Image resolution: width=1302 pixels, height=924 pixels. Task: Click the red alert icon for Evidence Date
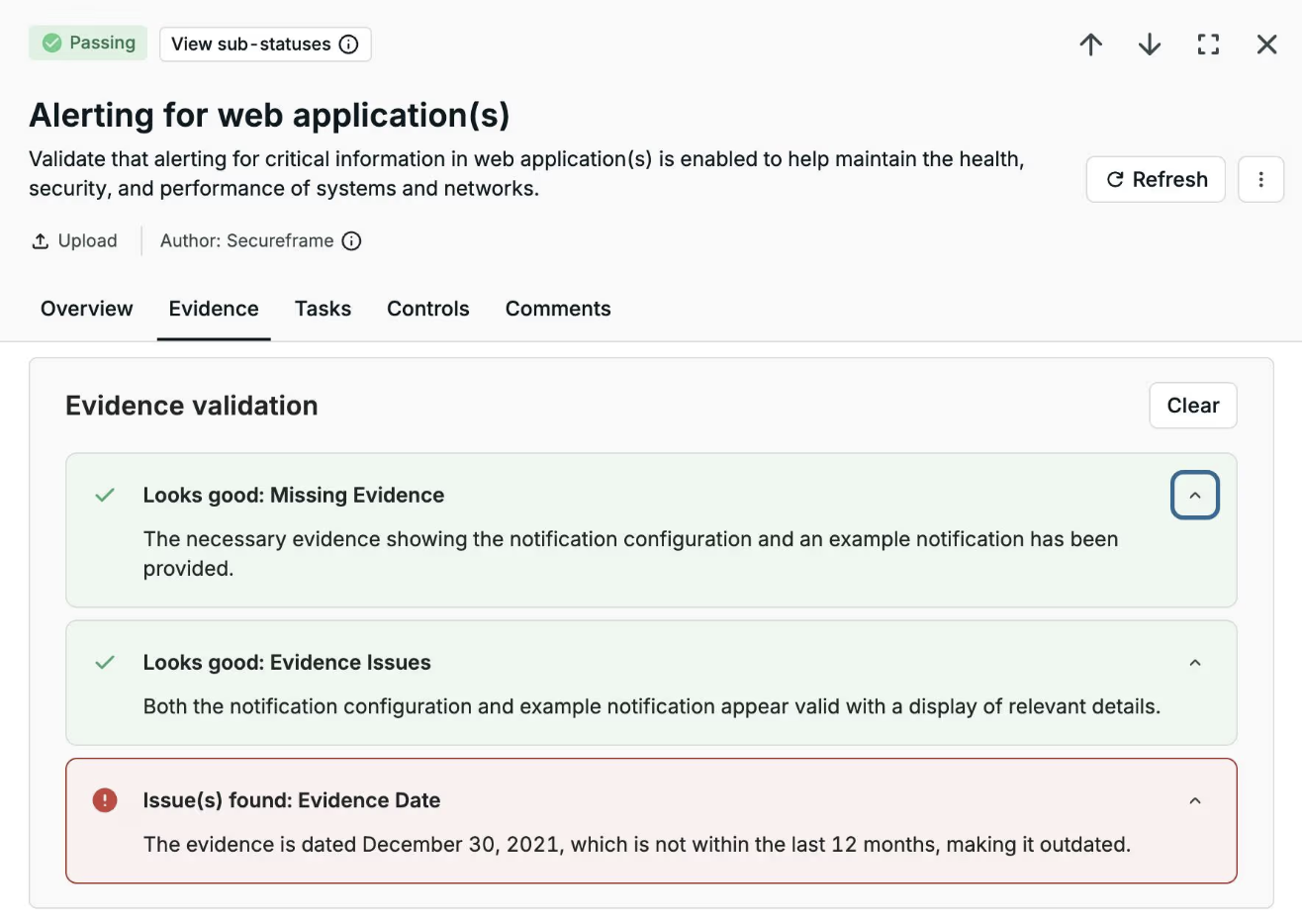pos(105,800)
